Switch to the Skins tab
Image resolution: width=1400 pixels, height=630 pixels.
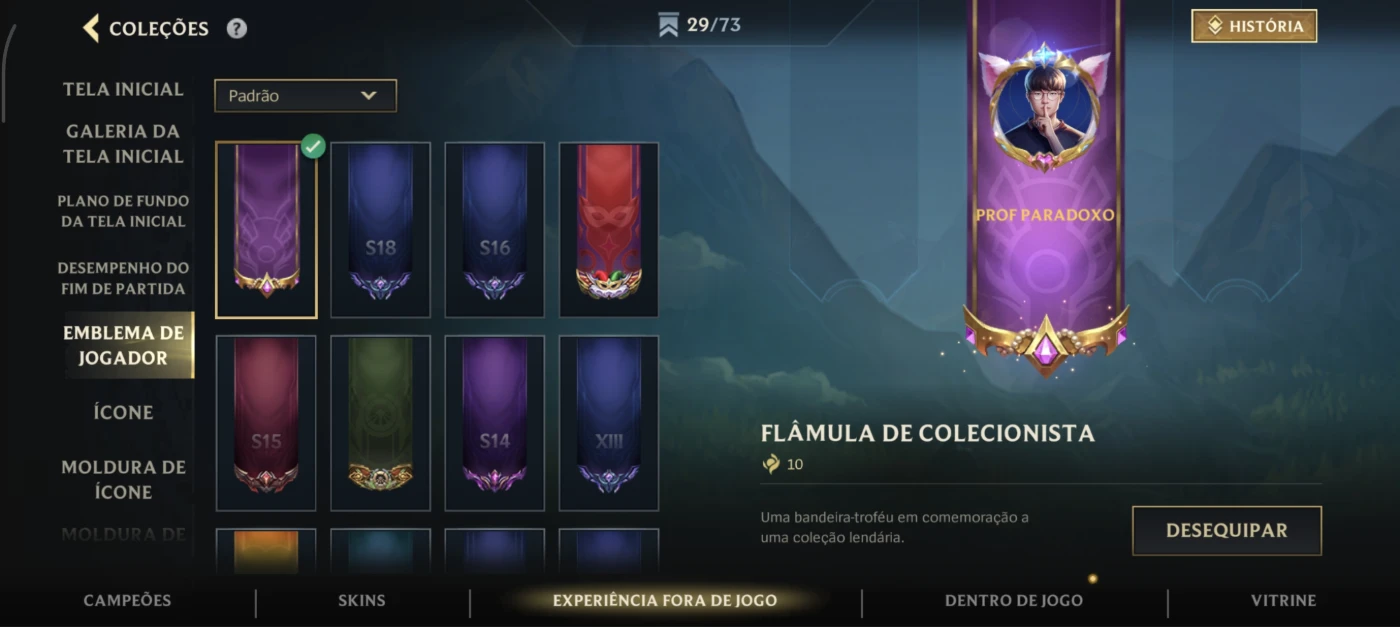tap(362, 601)
